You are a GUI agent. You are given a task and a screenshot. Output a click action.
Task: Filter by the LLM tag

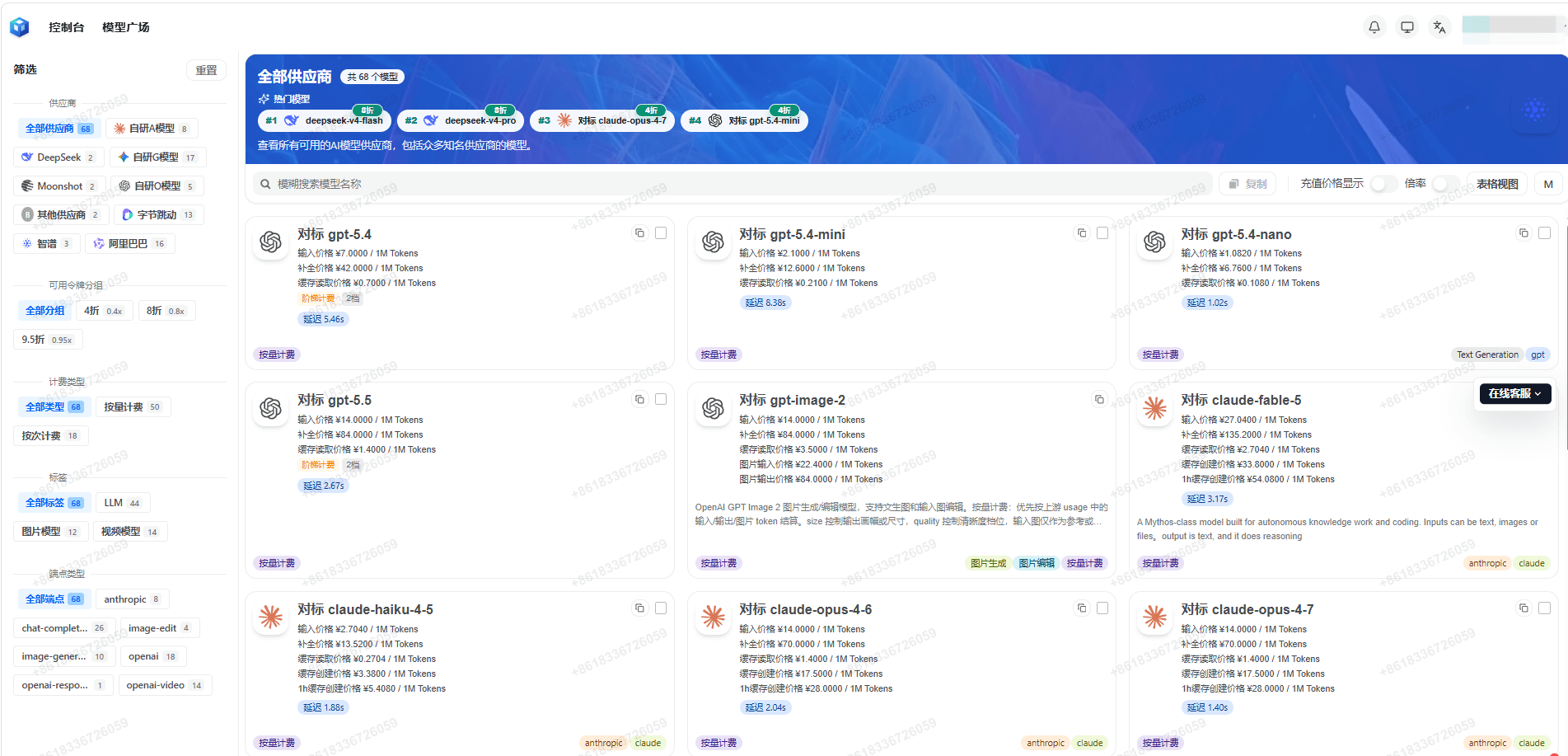tap(123, 503)
